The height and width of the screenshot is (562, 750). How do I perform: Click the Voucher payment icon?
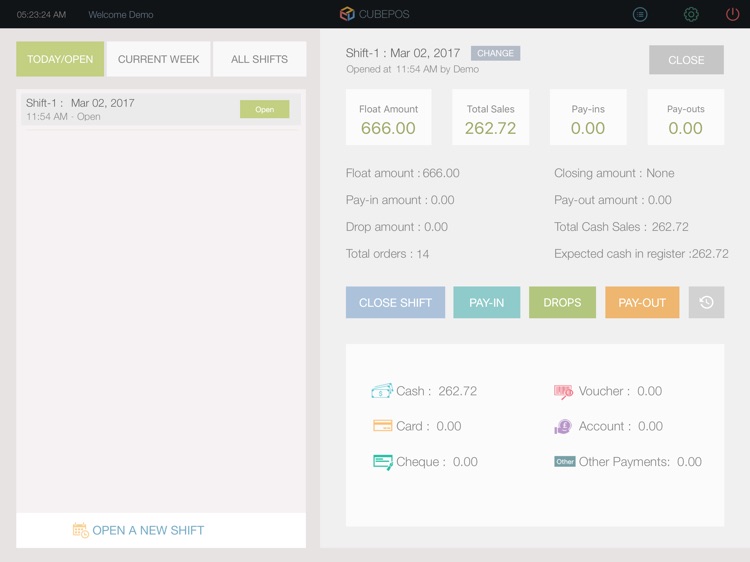pyautogui.click(x=563, y=392)
